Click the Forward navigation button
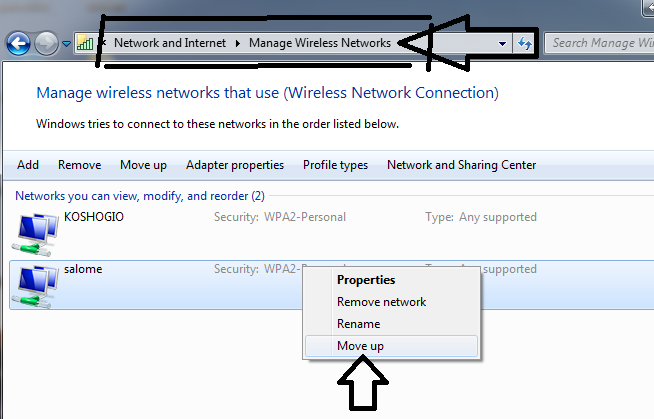 pyautogui.click(x=47, y=43)
